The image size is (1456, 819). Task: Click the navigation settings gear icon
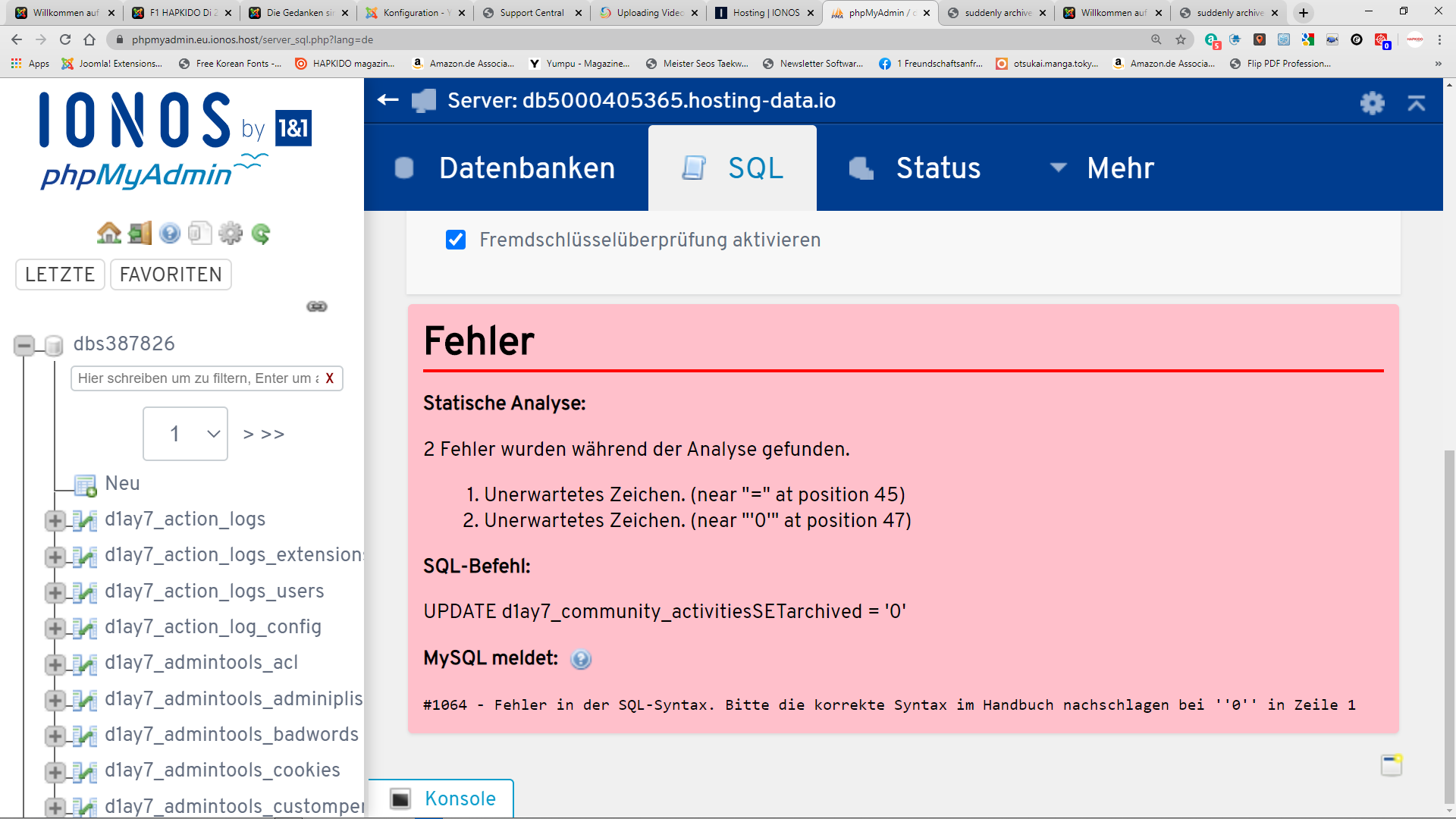[231, 234]
